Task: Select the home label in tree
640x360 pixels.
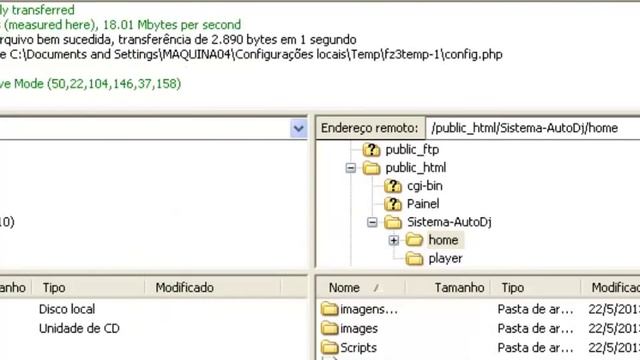Action: point(443,240)
